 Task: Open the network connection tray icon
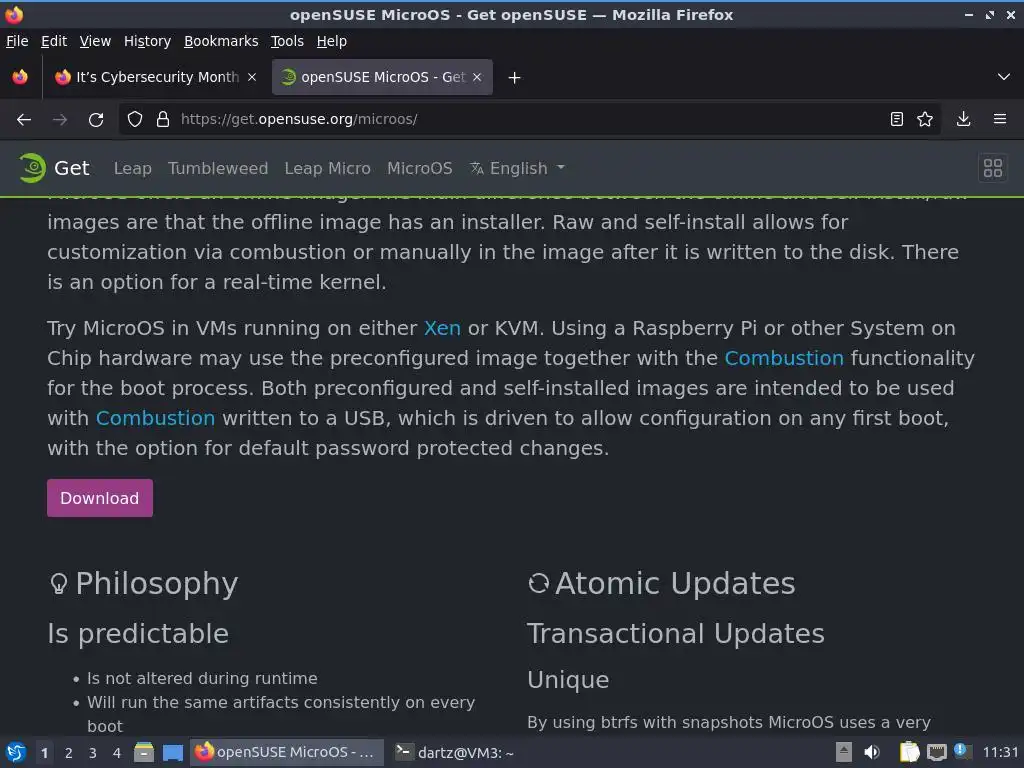pyautogui.click(x=936, y=753)
